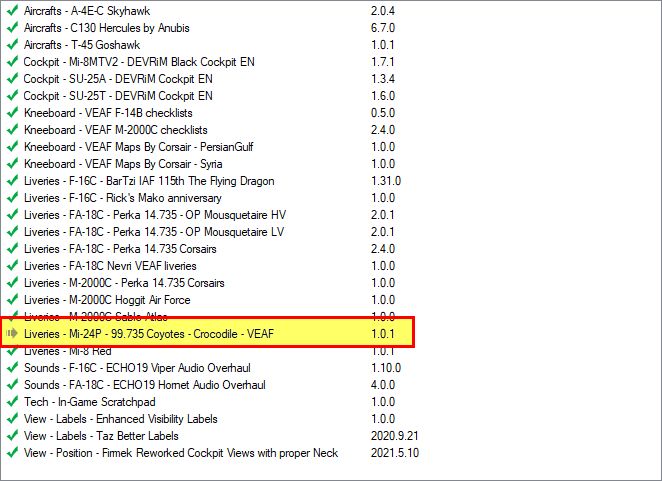This screenshot has height=481, width=662.
Task: Click the green check for OP Mousquetaire LV
Action: click(12, 231)
